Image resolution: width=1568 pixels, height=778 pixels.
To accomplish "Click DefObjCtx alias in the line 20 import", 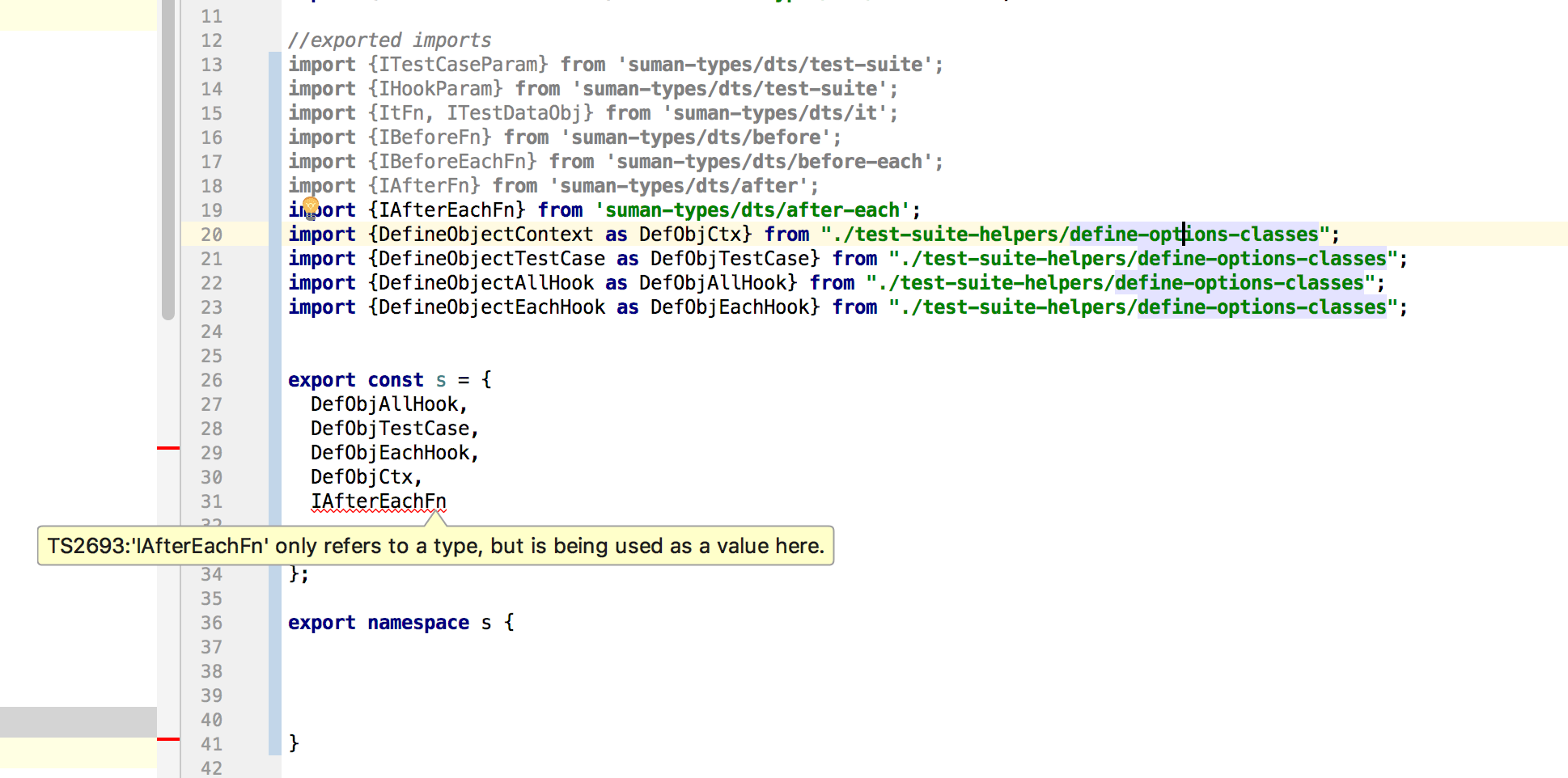I will 690,235.
